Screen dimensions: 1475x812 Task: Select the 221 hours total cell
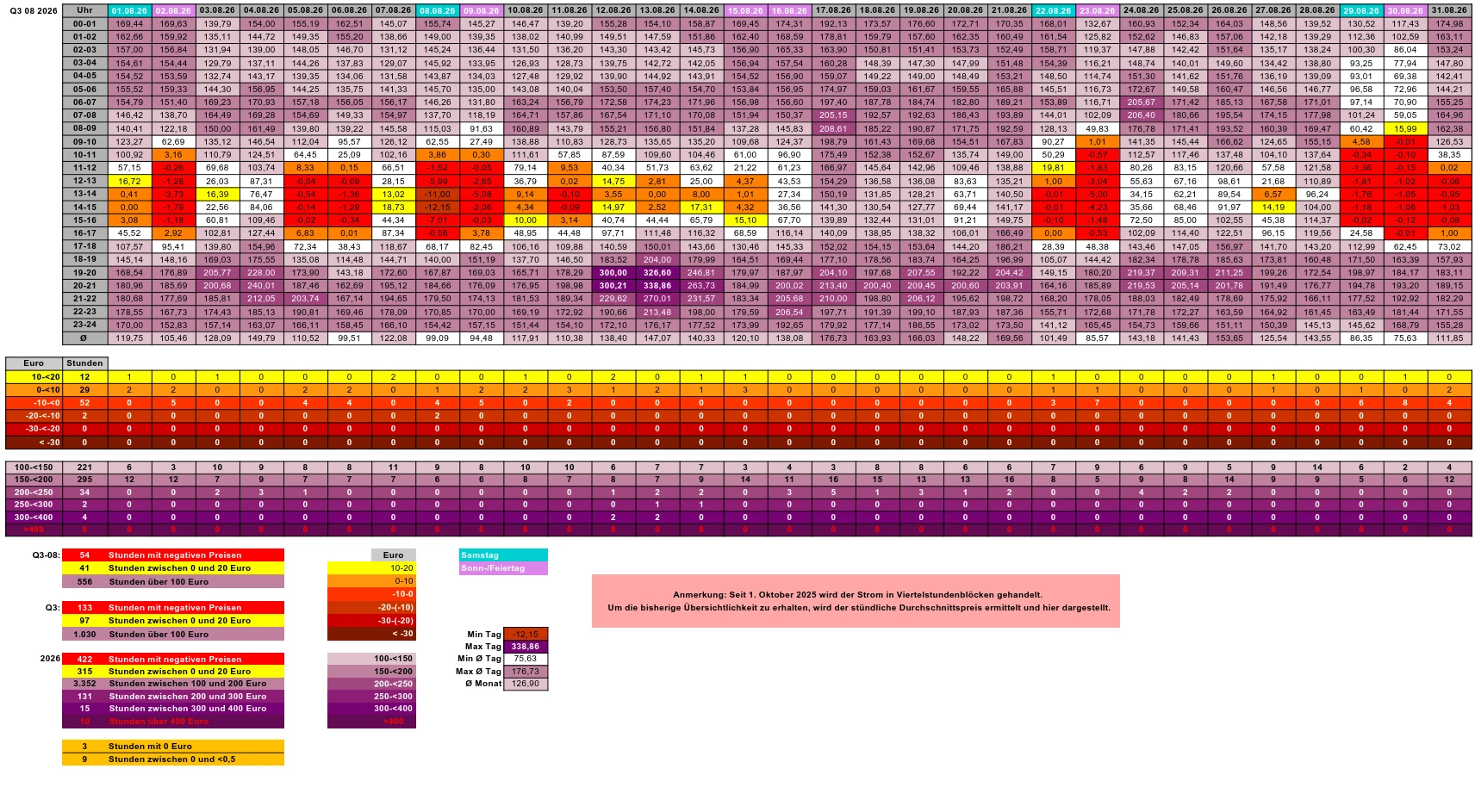(84, 468)
